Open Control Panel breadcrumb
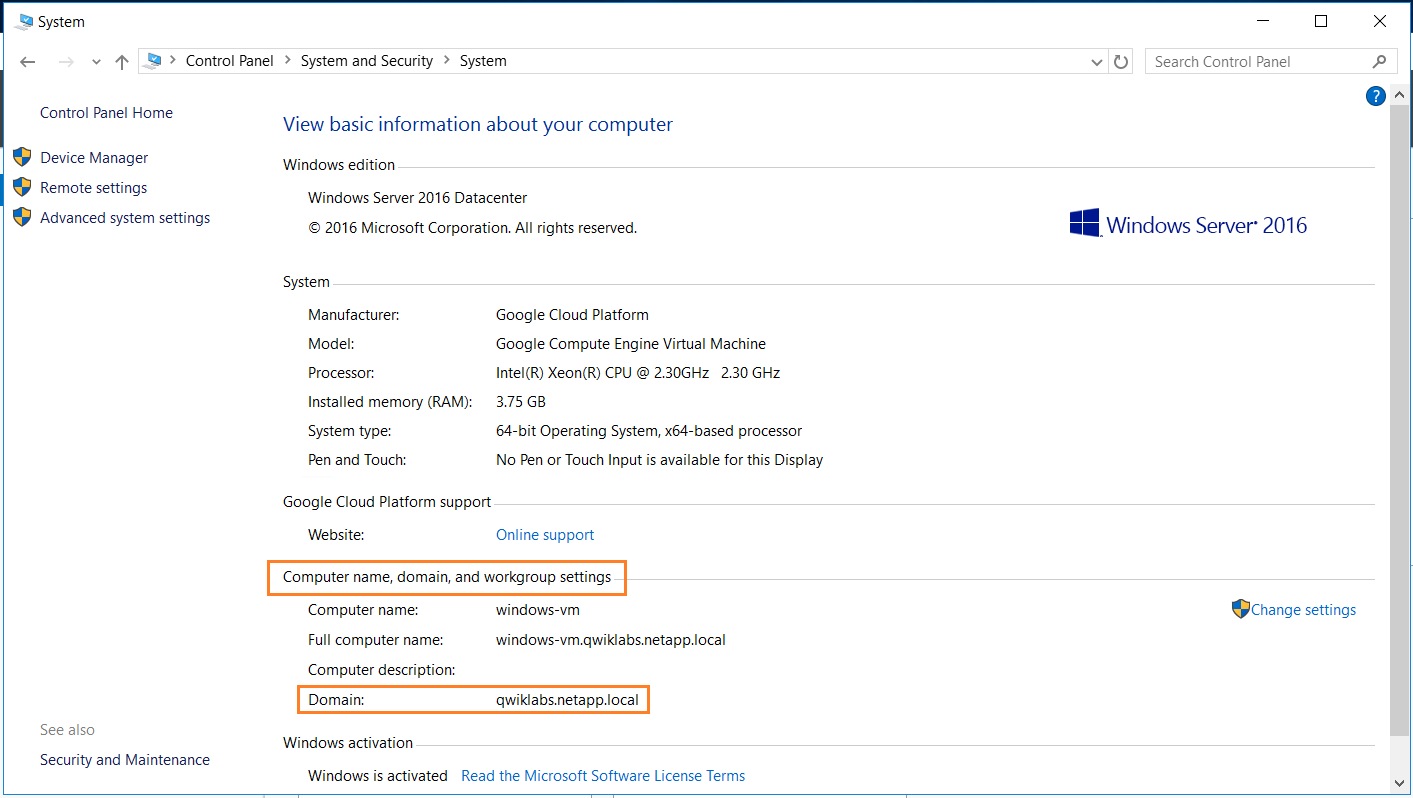The height and width of the screenshot is (798, 1413). [229, 61]
